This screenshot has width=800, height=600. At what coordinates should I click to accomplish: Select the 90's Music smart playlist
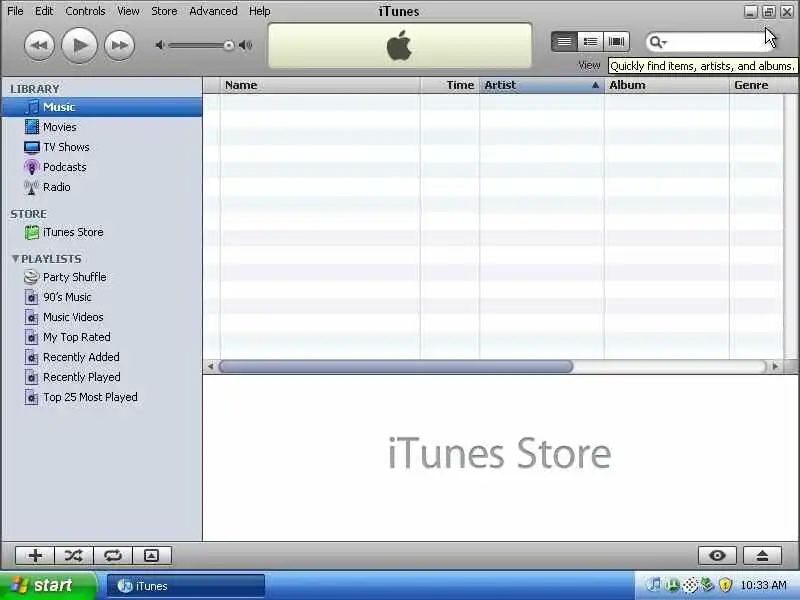pyautogui.click(x=67, y=297)
